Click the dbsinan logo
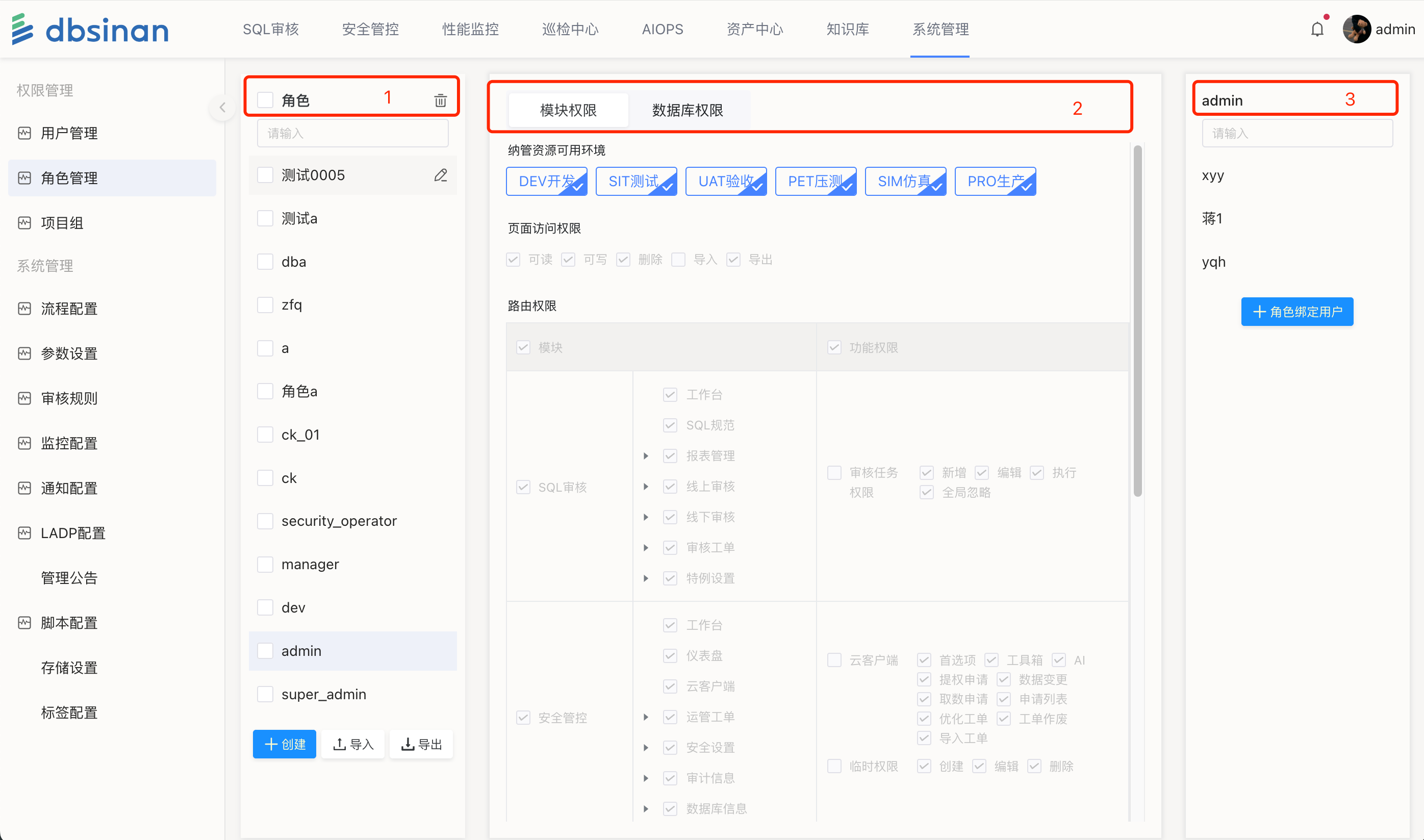Image resolution: width=1424 pixels, height=840 pixels. 91,29
